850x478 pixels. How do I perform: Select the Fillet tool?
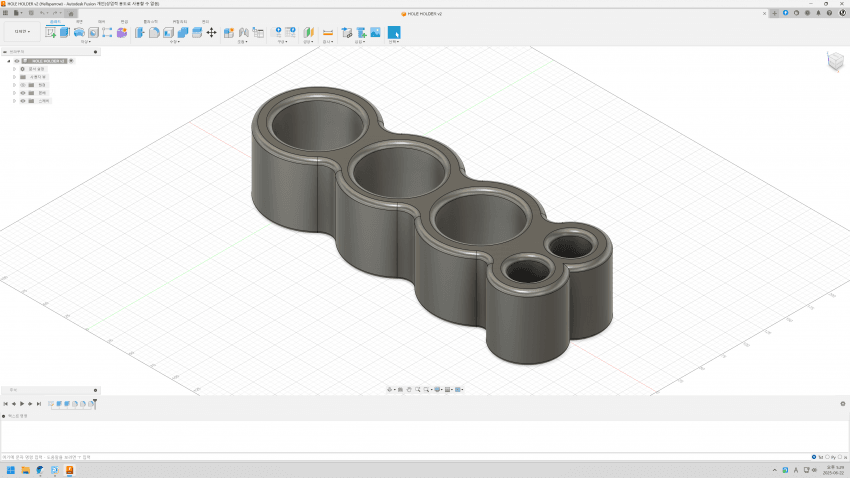coord(154,33)
